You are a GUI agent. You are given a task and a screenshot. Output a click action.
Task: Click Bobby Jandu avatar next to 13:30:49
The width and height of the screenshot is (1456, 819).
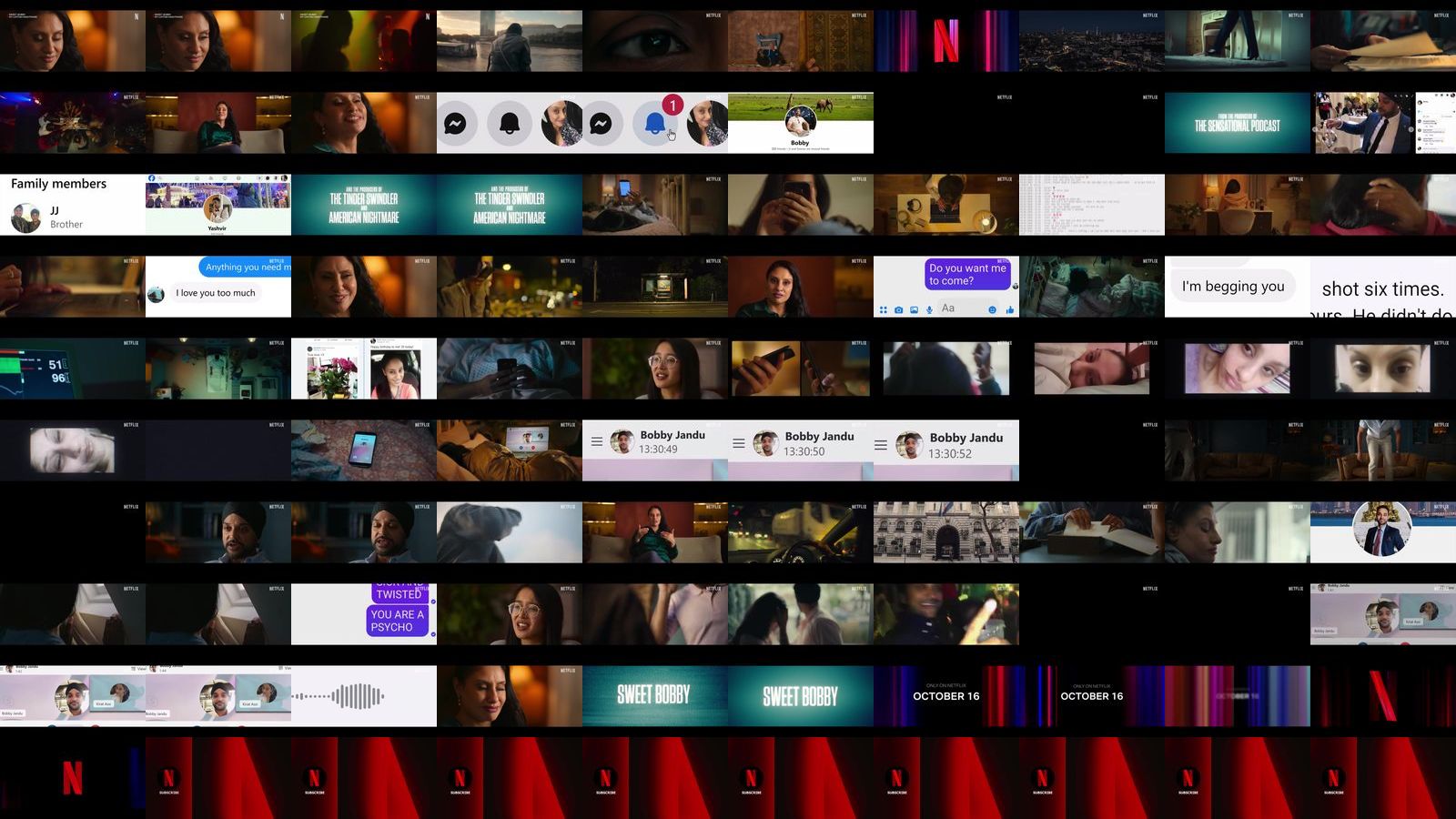622,441
